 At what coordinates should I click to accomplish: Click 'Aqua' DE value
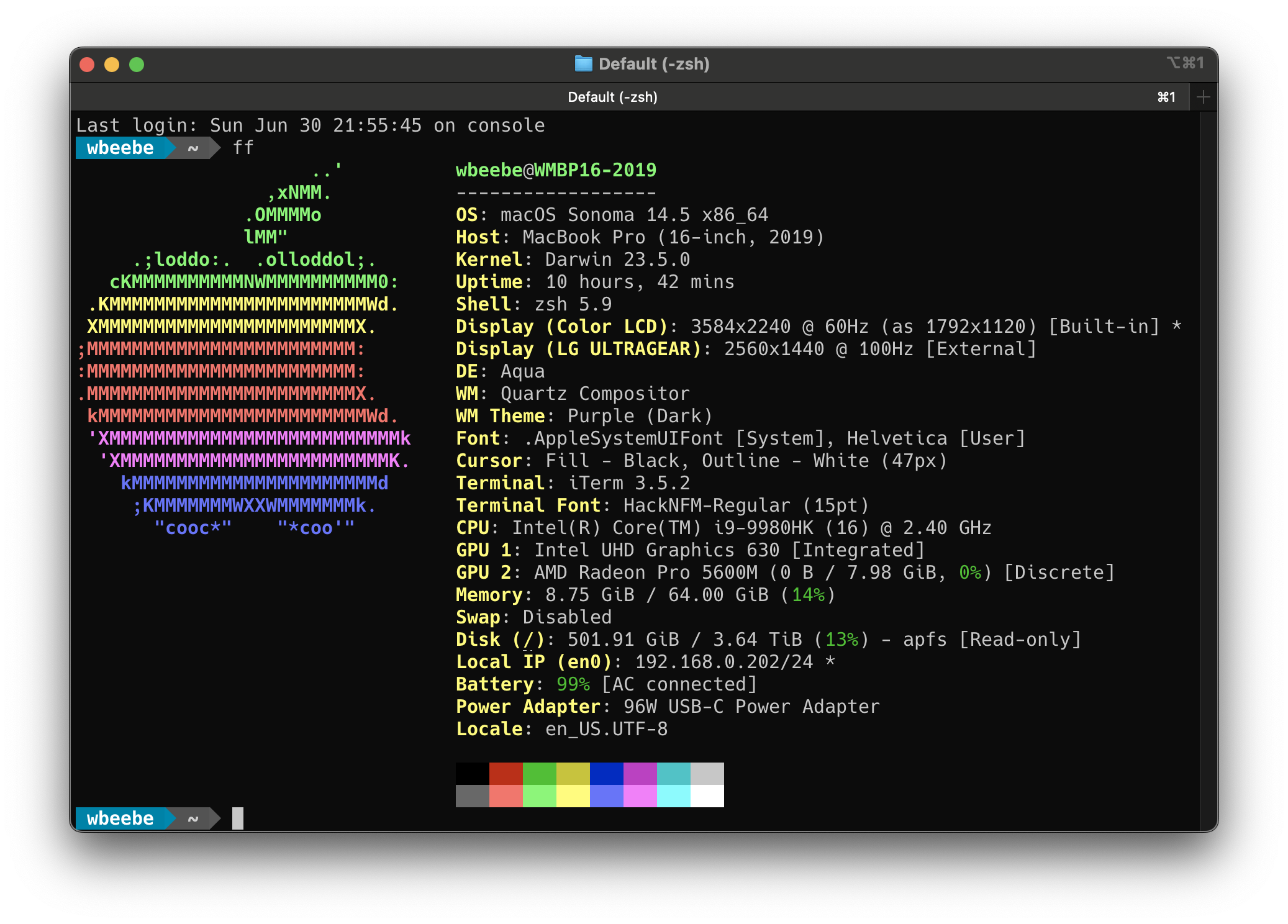click(522, 371)
